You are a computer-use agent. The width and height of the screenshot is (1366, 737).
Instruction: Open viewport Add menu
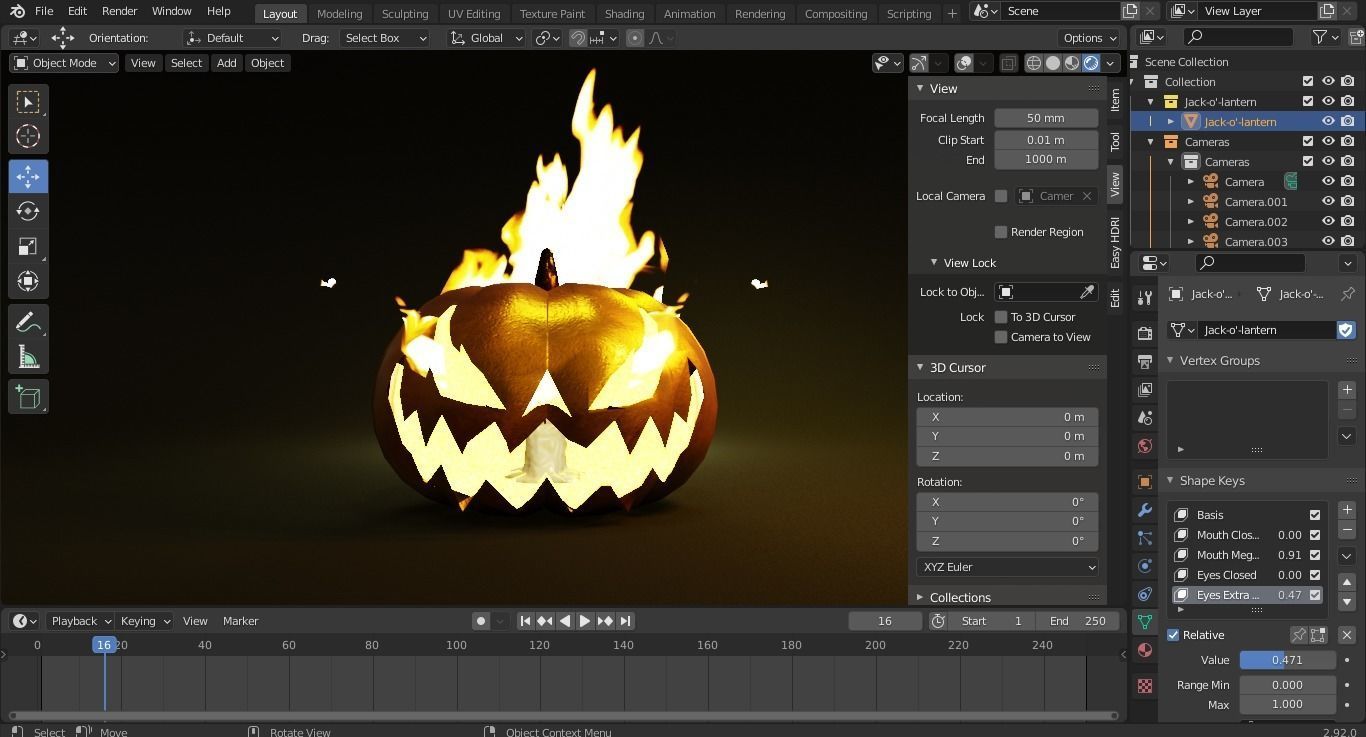(227, 63)
